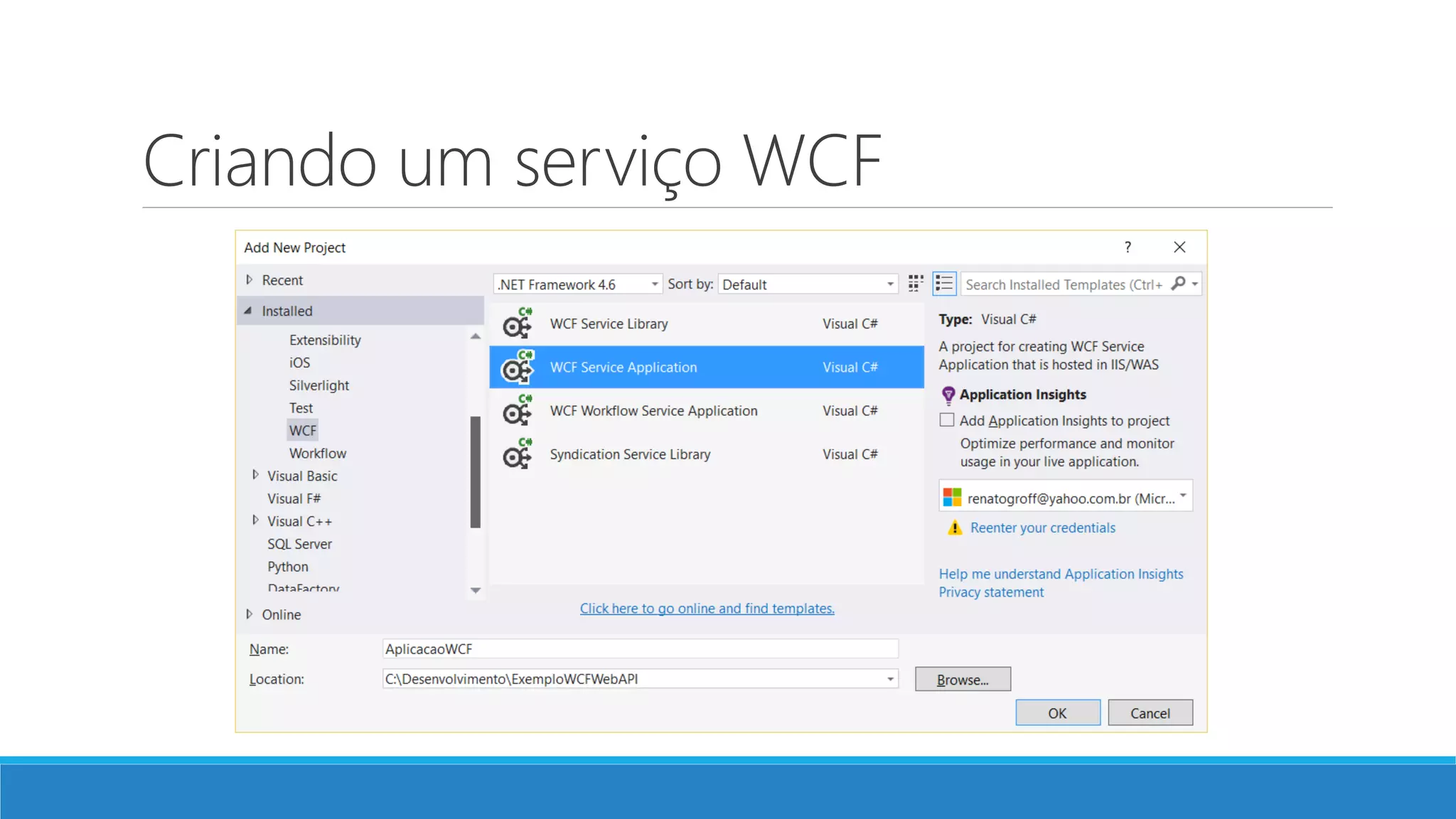Select WCF Service Application row text
This screenshot has height=819, width=1456.
623,367
